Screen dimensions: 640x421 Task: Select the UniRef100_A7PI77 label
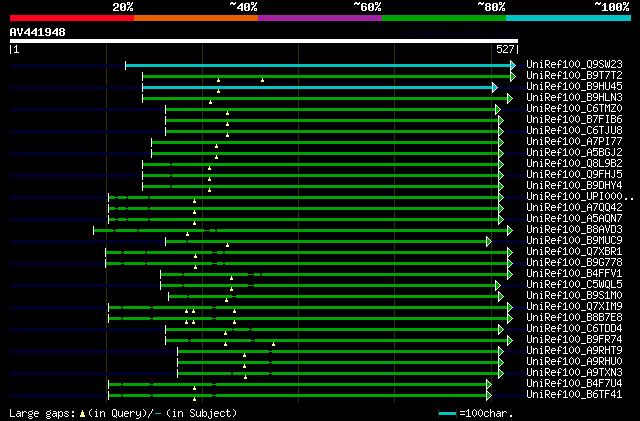[x=574, y=142]
